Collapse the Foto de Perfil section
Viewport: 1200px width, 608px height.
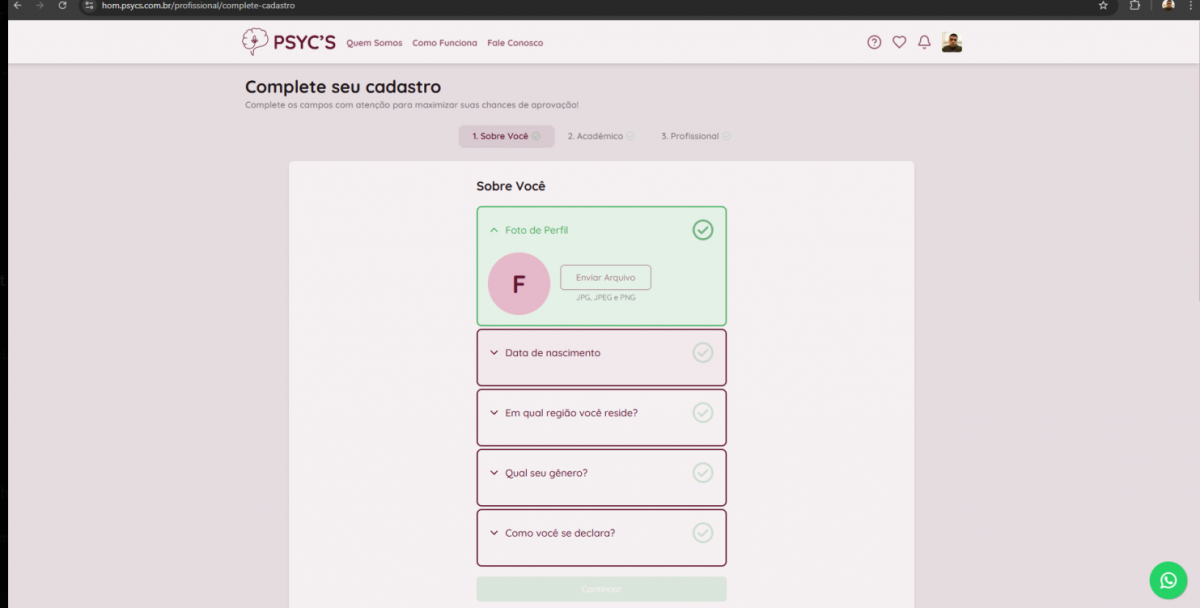pos(494,230)
